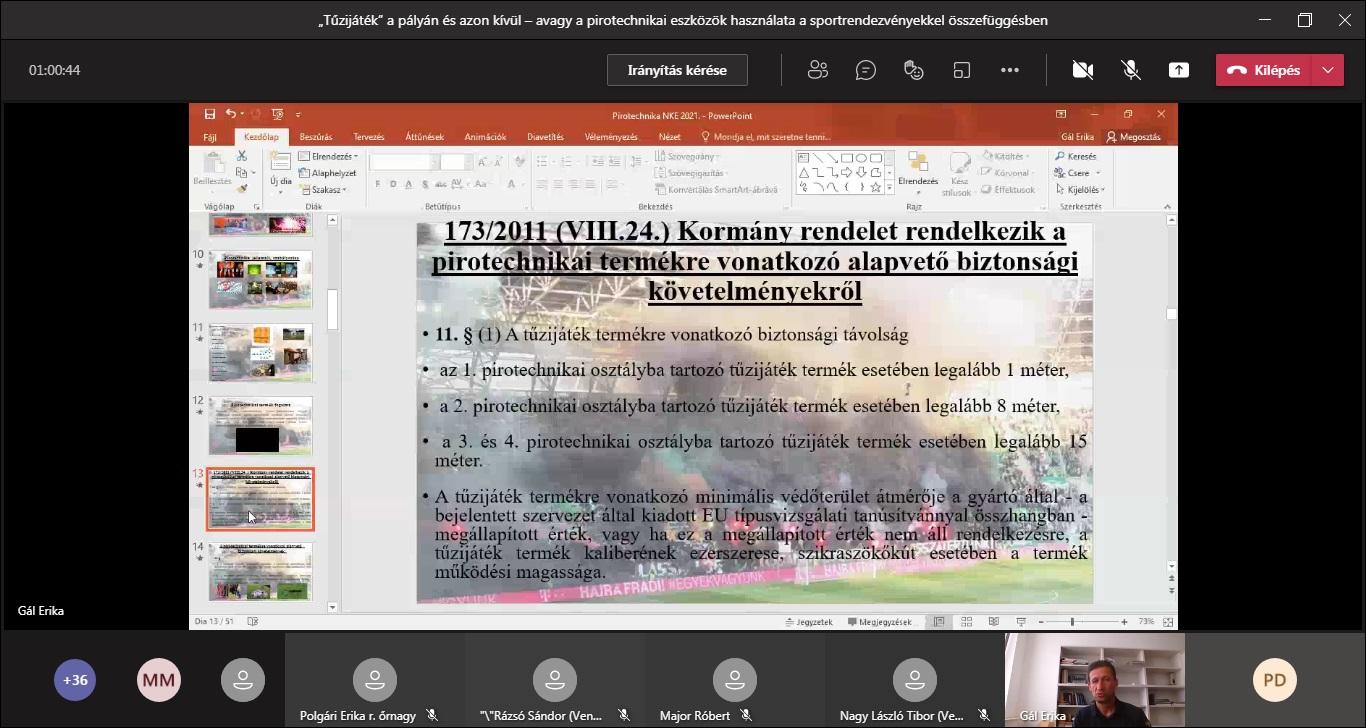The height and width of the screenshot is (728, 1366).
Task: Click the Mondja el search box
Action: click(767, 137)
